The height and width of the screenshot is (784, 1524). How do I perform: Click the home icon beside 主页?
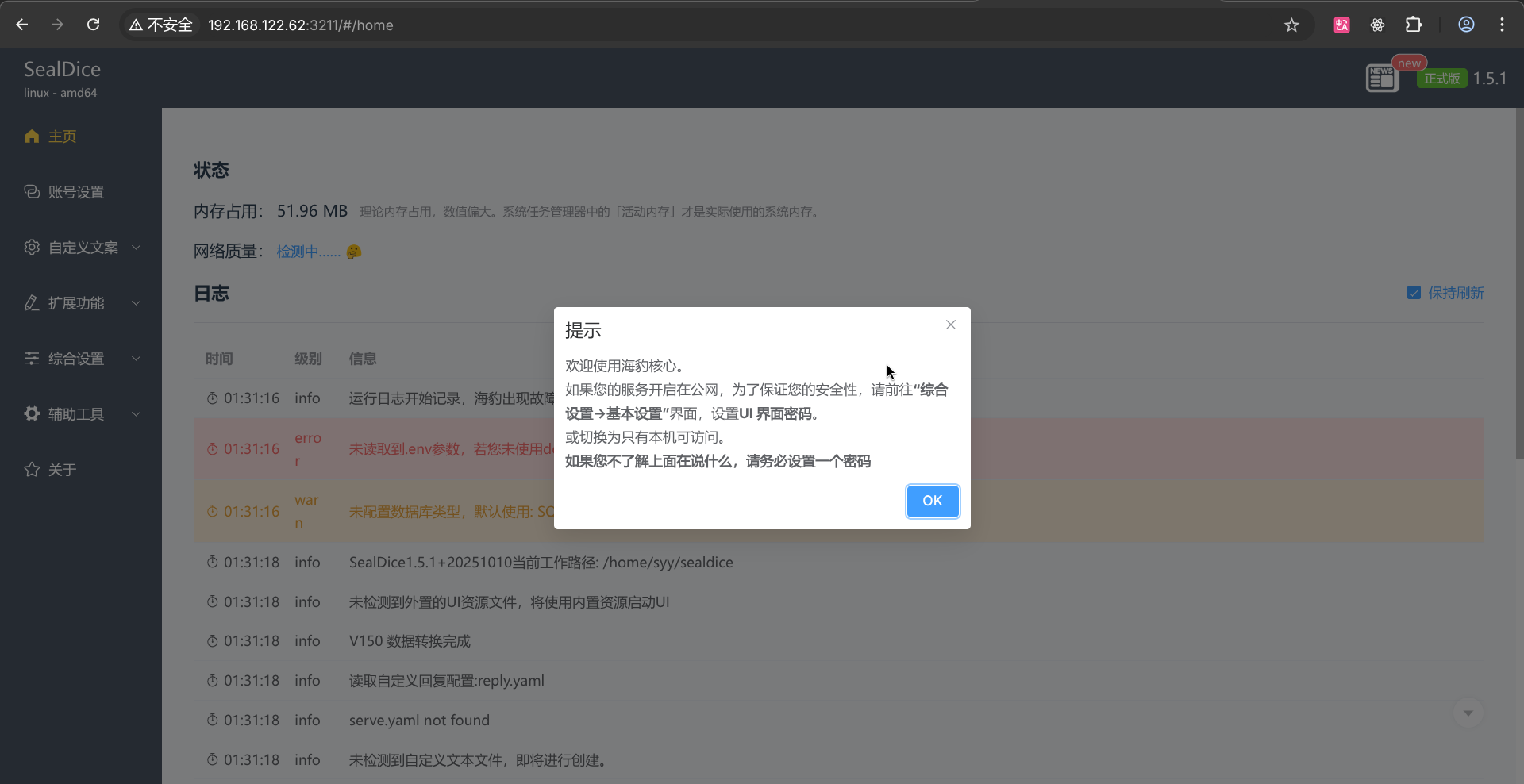(32, 136)
